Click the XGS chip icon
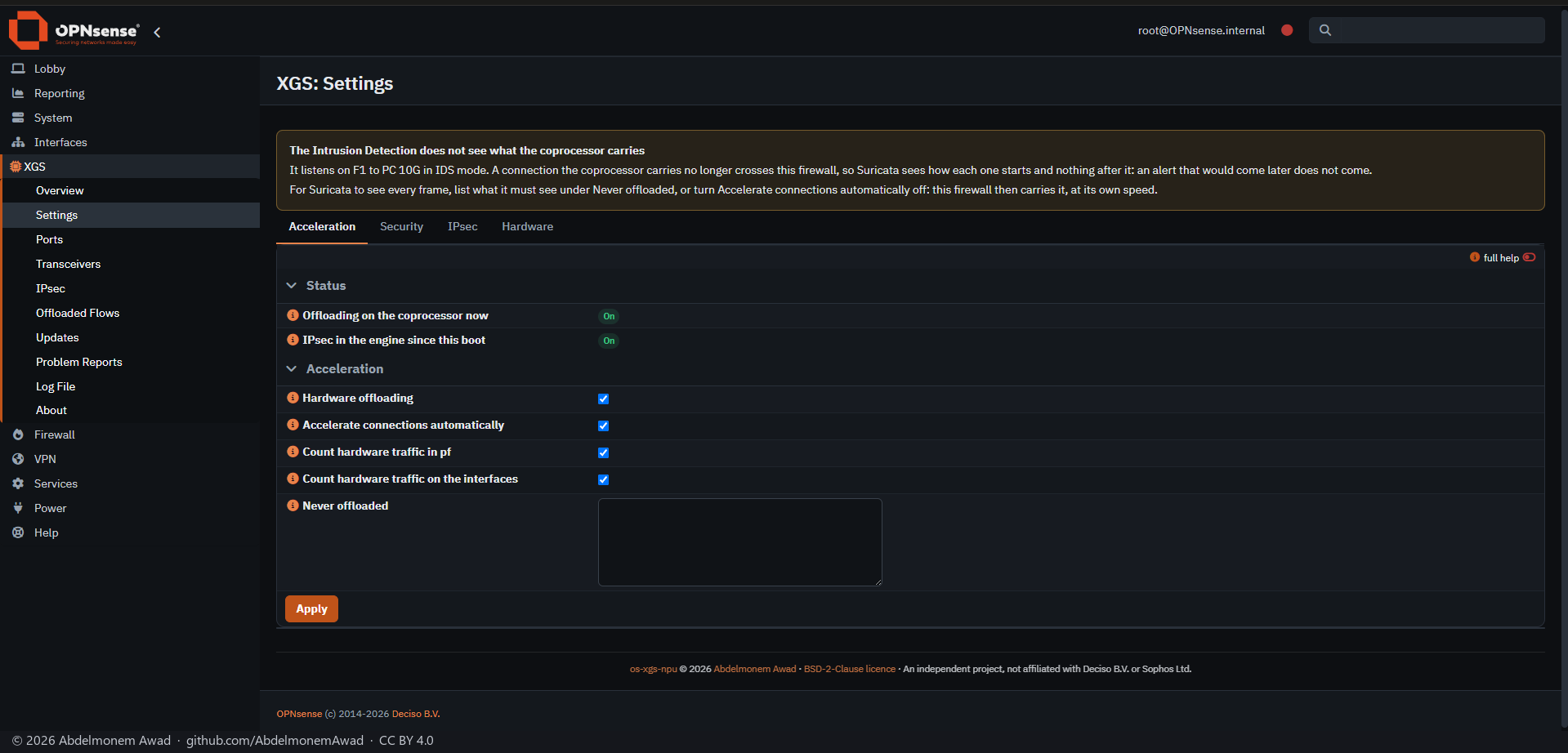 tap(15, 167)
